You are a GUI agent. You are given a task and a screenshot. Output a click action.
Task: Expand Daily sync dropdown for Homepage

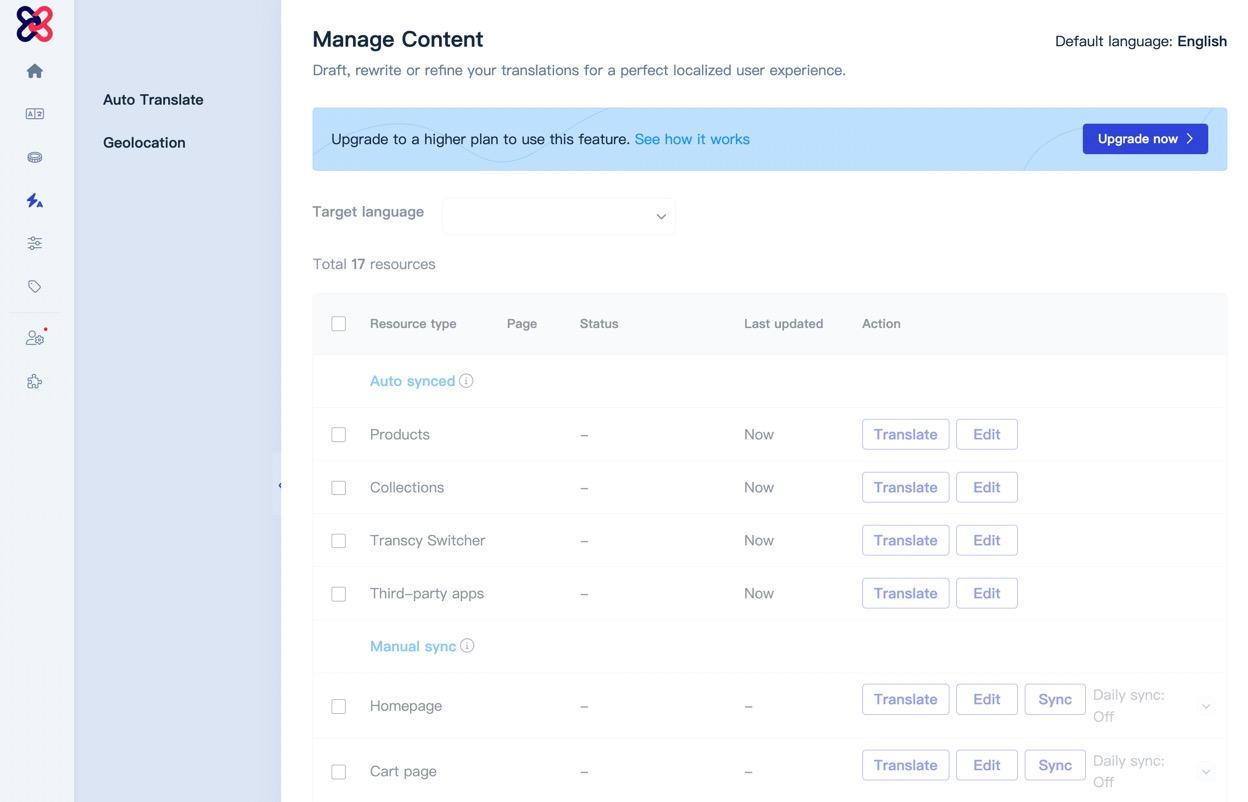[1206, 706]
